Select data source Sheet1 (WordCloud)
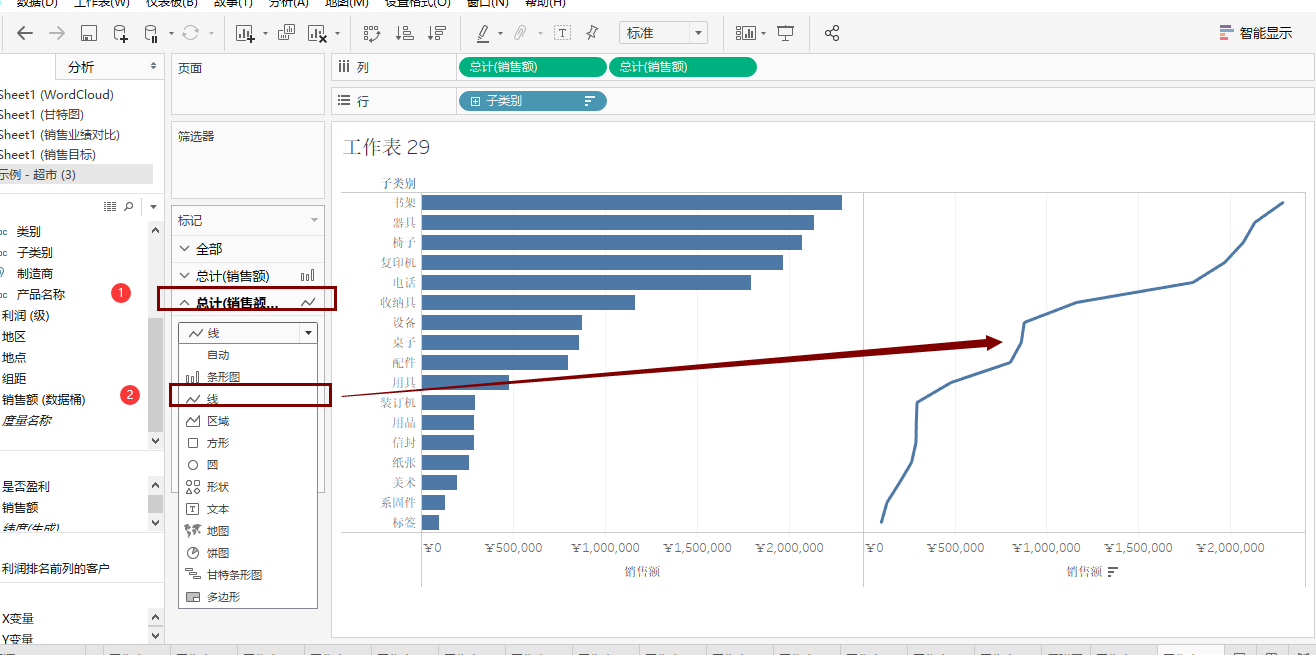Screen dimensions: 1316x655 pos(57,94)
